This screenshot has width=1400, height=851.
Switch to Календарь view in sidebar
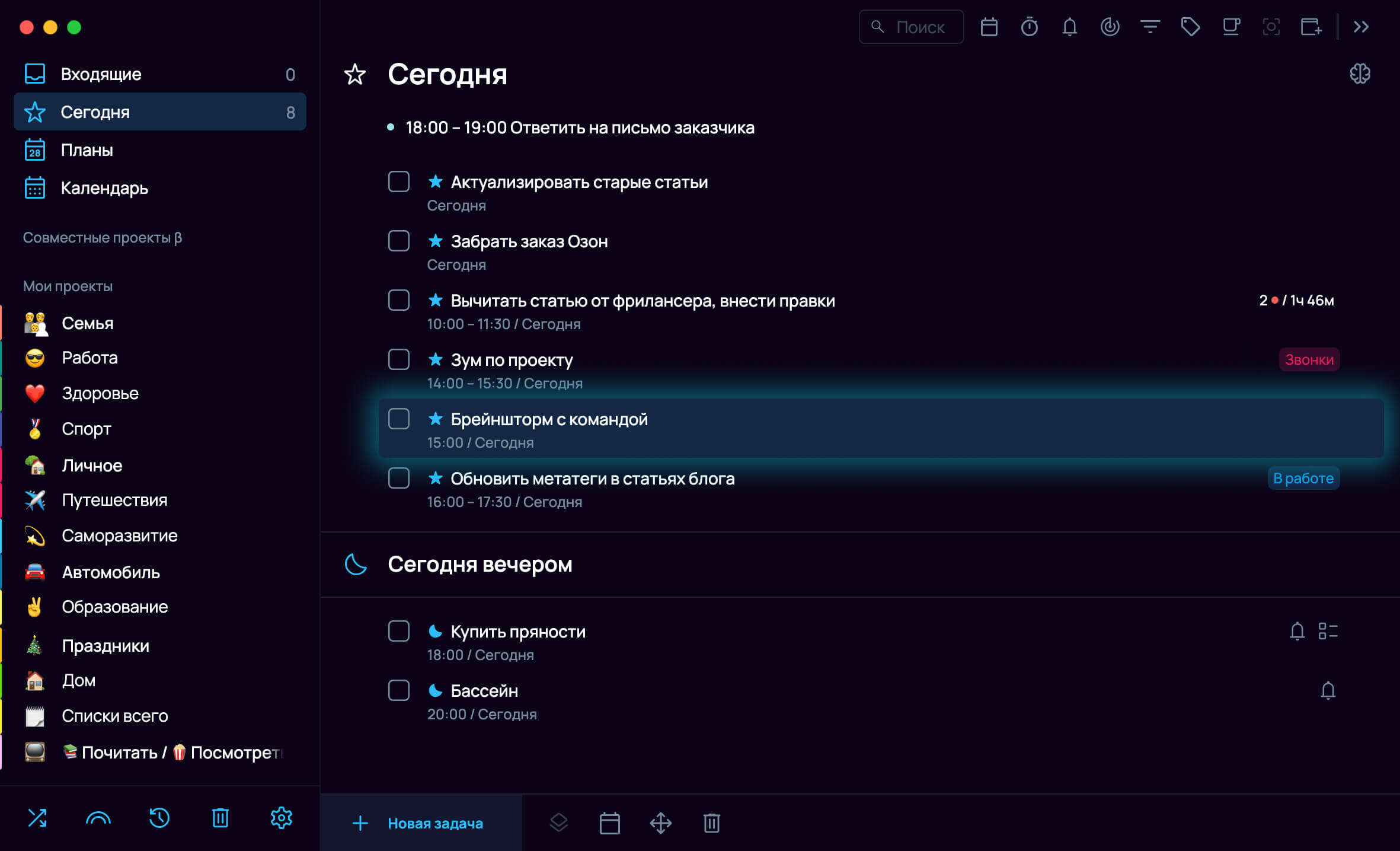point(104,188)
